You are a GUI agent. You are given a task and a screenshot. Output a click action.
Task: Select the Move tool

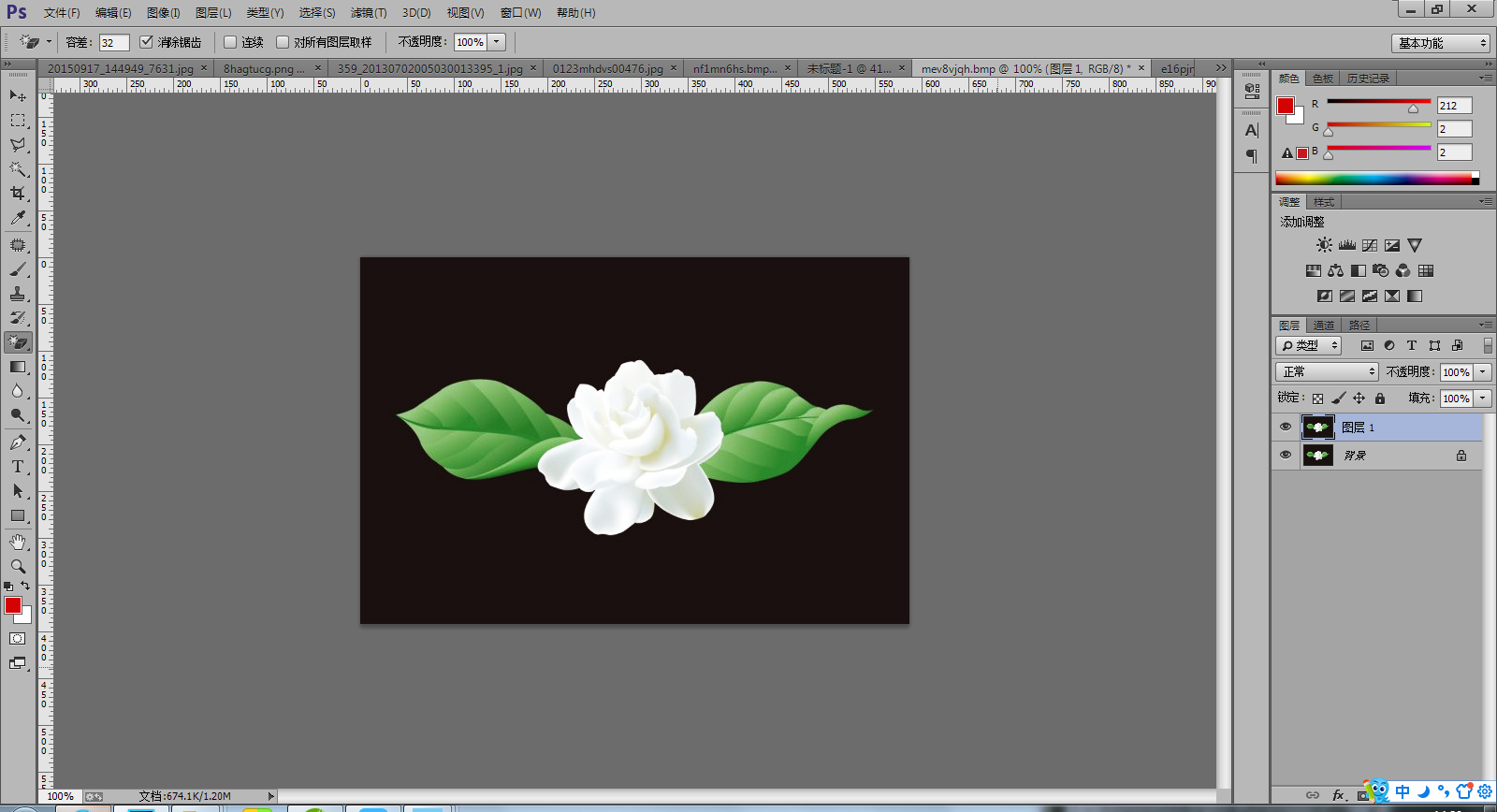tap(18, 95)
